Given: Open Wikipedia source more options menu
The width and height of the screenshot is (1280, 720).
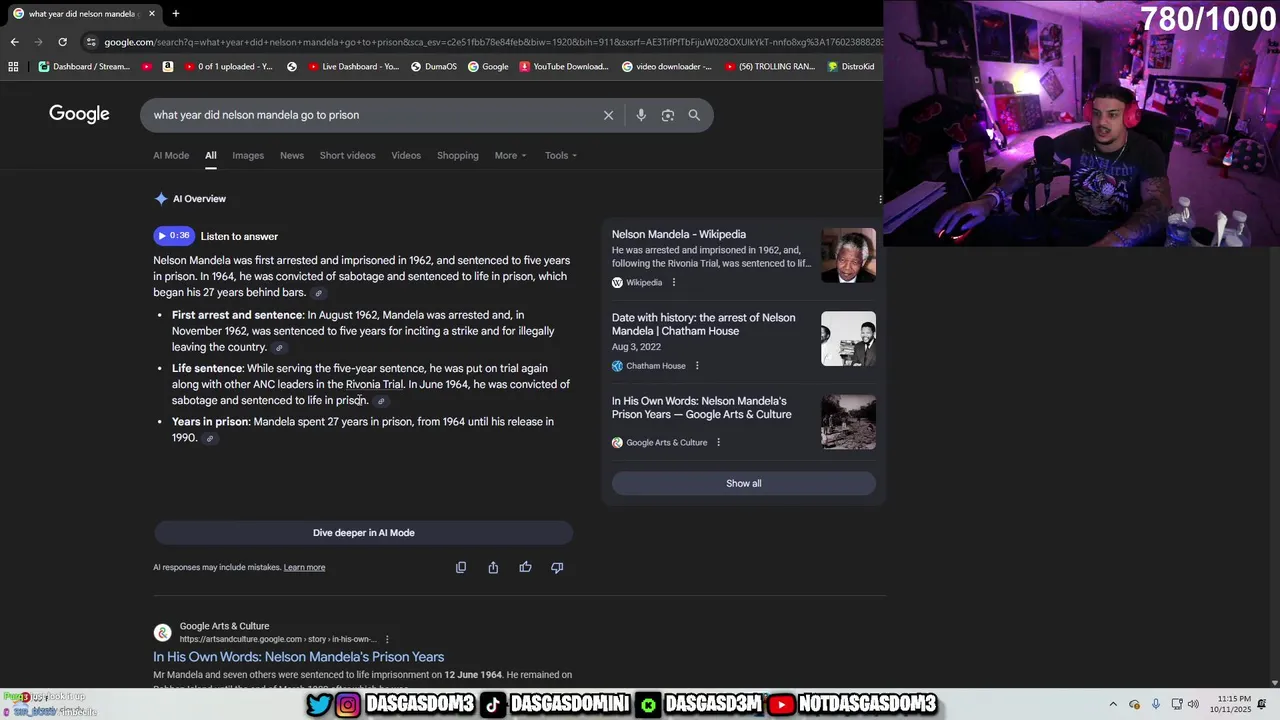Looking at the screenshot, I should (x=673, y=282).
